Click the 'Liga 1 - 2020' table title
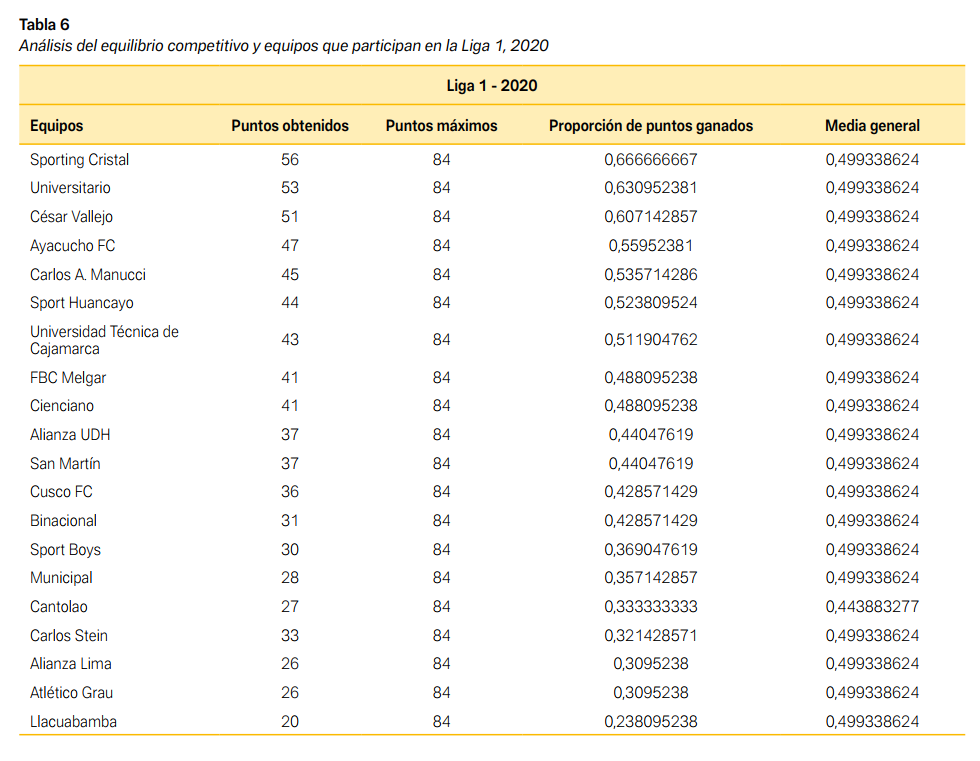The image size is (980, 761). pyautogui.click(x=491, y=86)
